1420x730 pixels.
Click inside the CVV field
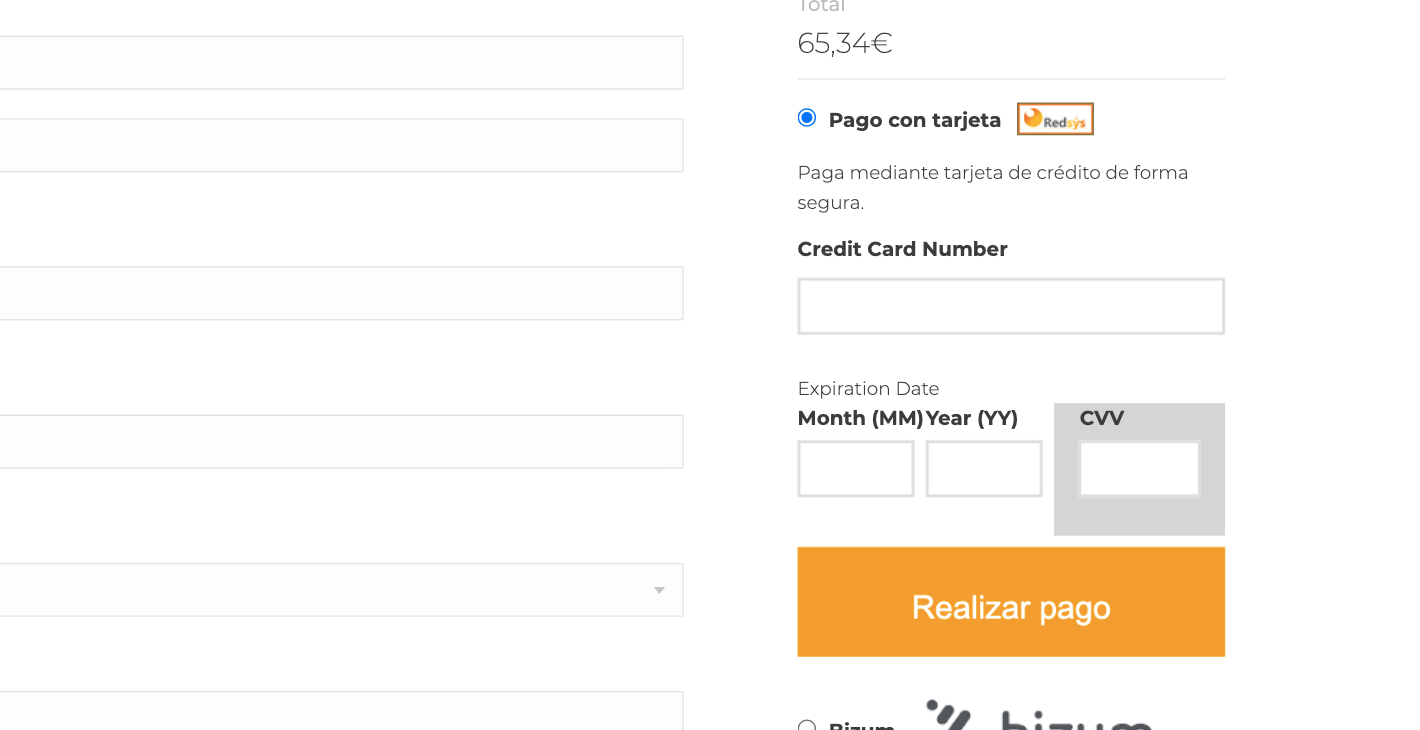[x=1138, y=468]
